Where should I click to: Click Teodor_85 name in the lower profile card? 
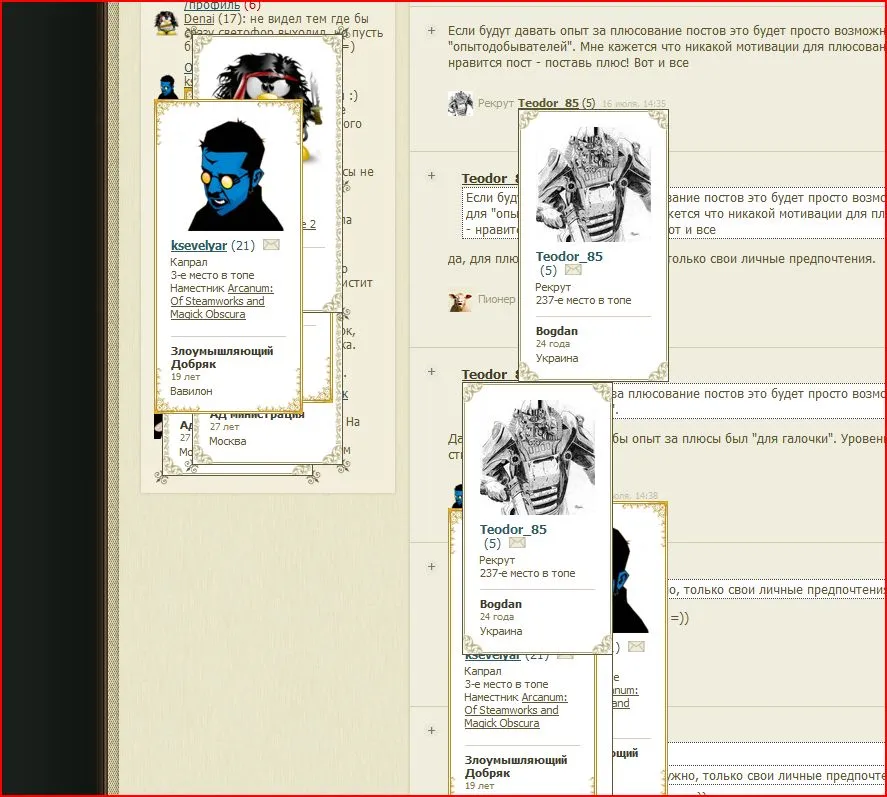pos(513,529)
